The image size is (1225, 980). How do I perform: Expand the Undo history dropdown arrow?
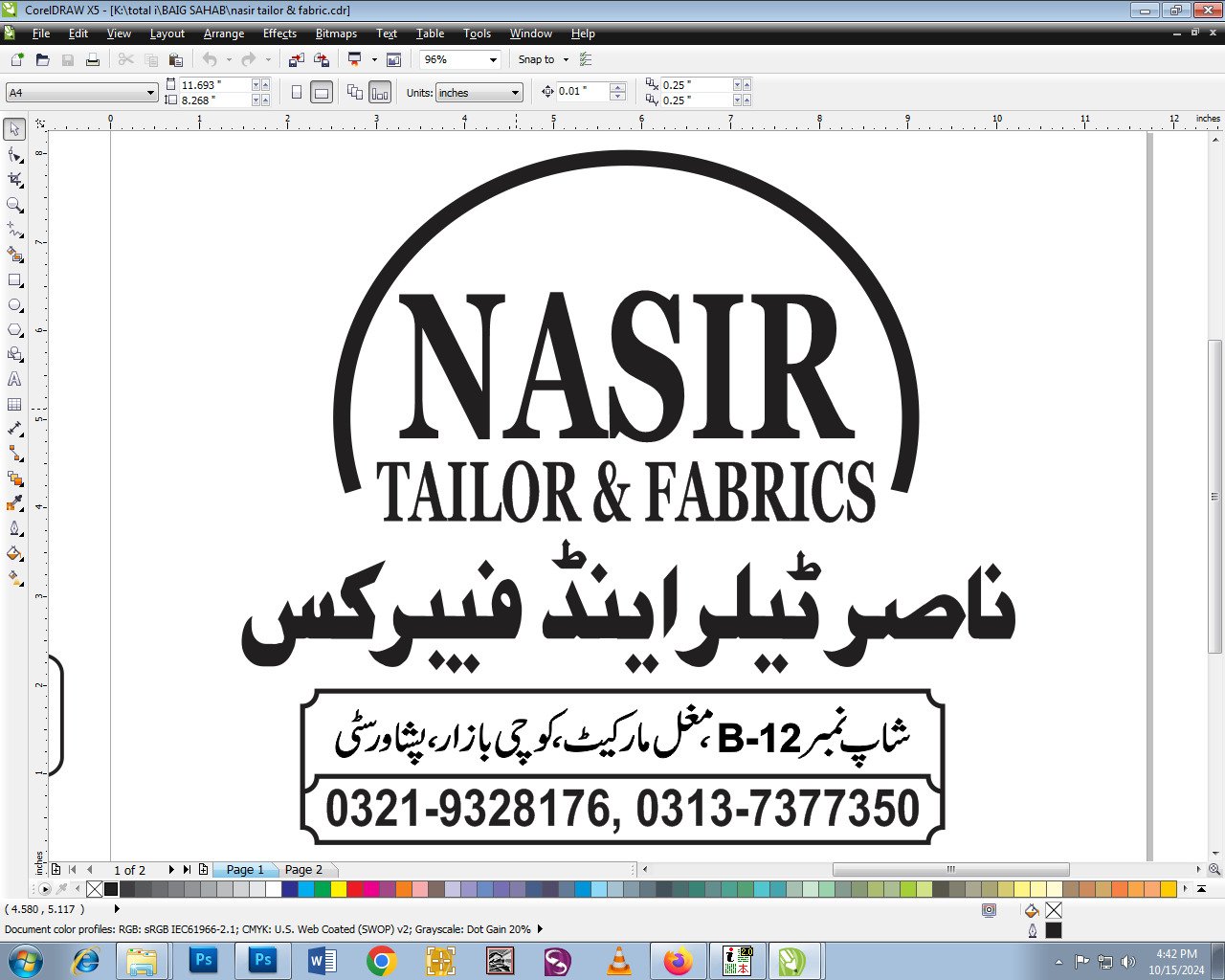pos(229,59)
